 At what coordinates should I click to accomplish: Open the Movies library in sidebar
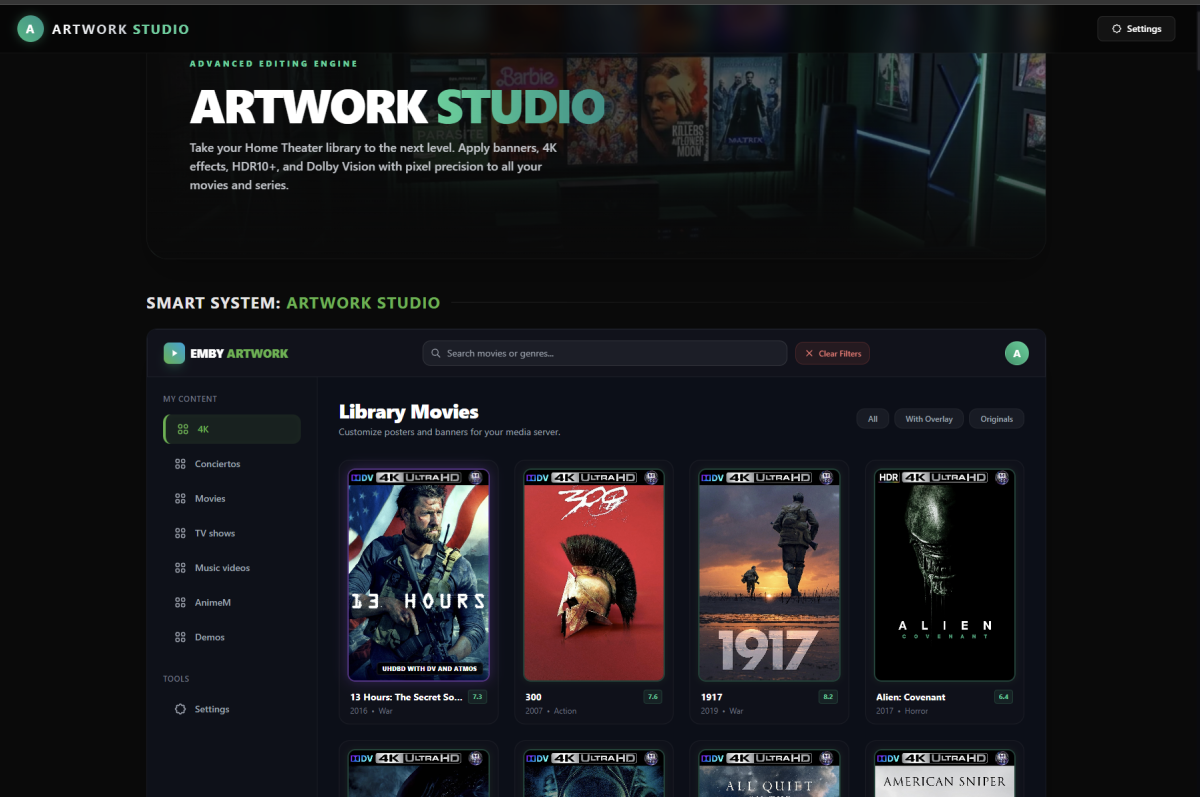point(232,498)
